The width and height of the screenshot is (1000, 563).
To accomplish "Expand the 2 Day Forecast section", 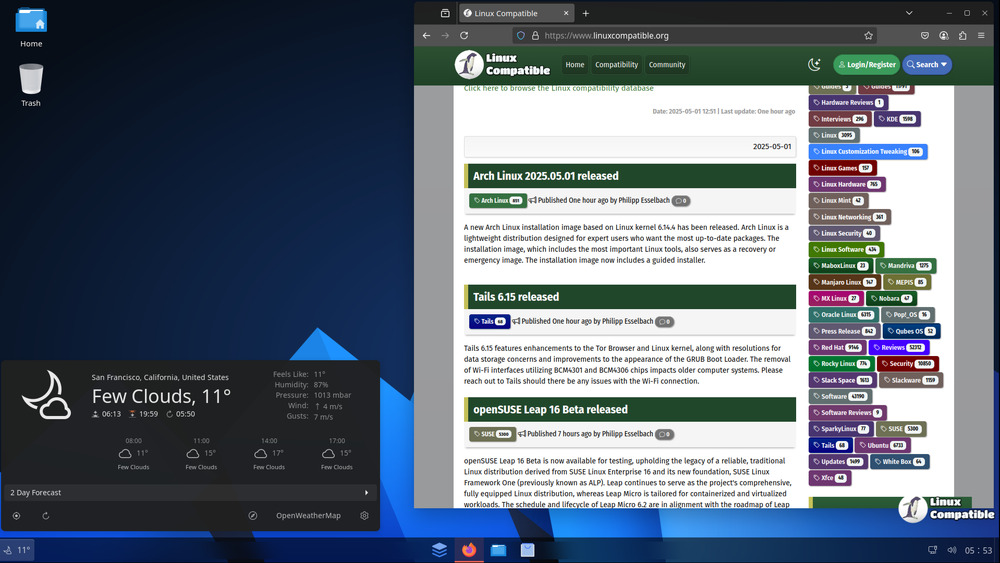I will pos(366,492).
